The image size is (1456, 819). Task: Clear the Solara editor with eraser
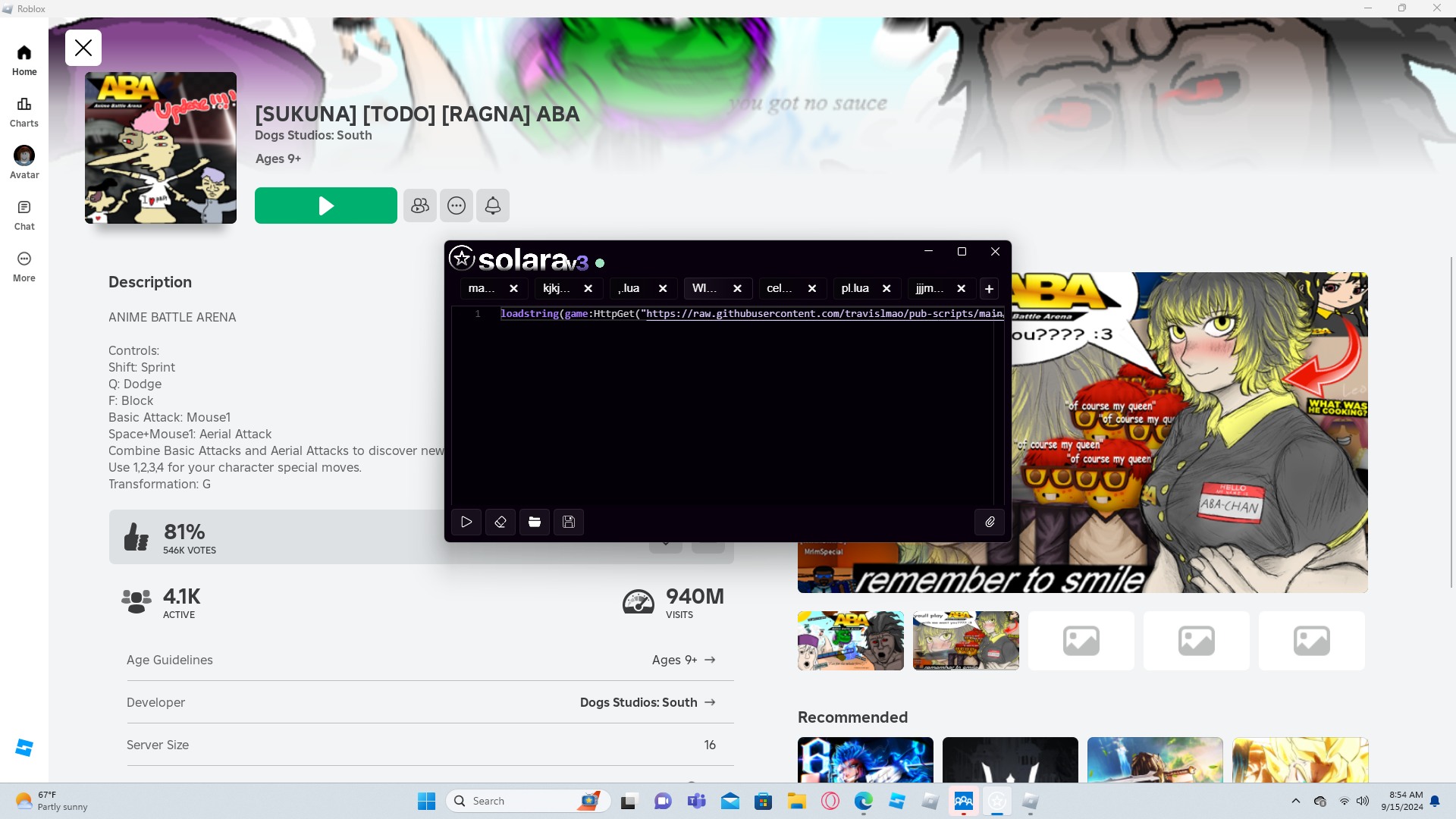coord(500,522)
